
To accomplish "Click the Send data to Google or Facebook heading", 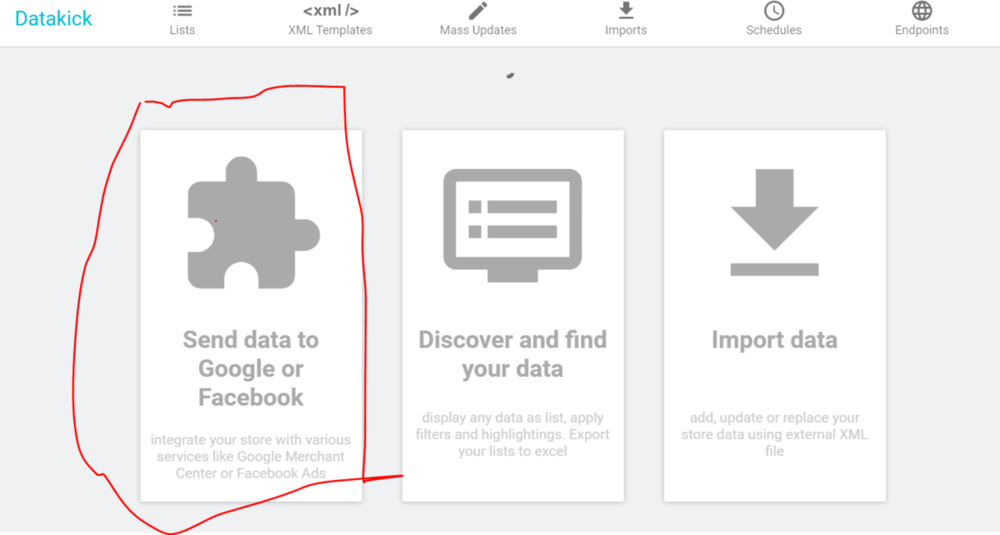I will coord(251,368).
